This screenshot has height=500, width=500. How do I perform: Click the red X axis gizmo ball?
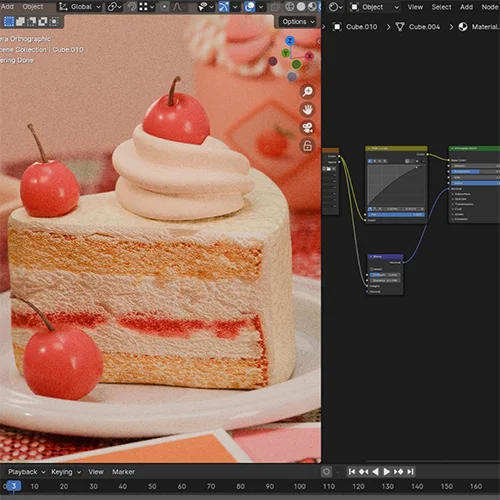[310, 56]
